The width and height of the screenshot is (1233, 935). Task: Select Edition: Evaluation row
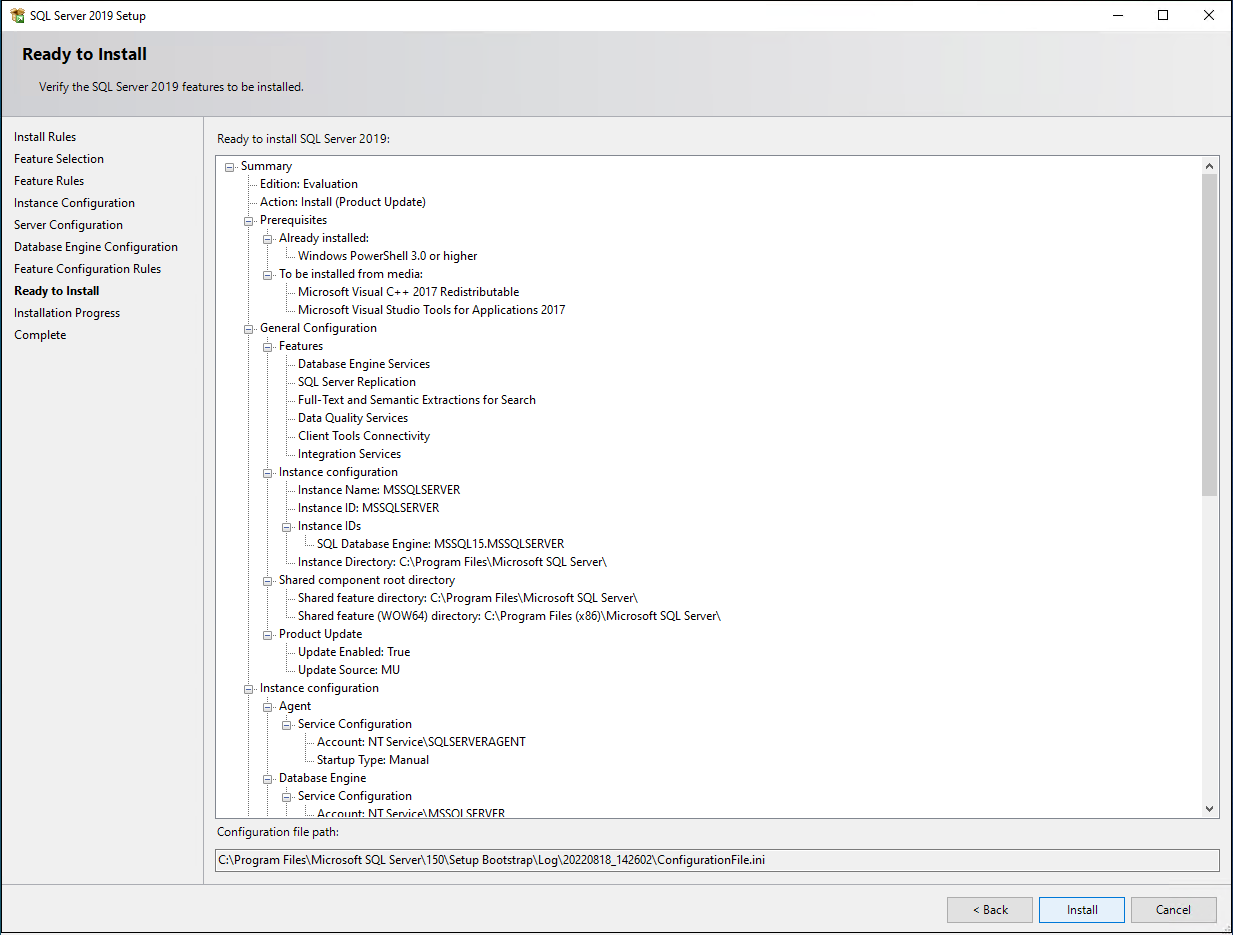pos(309,184)
